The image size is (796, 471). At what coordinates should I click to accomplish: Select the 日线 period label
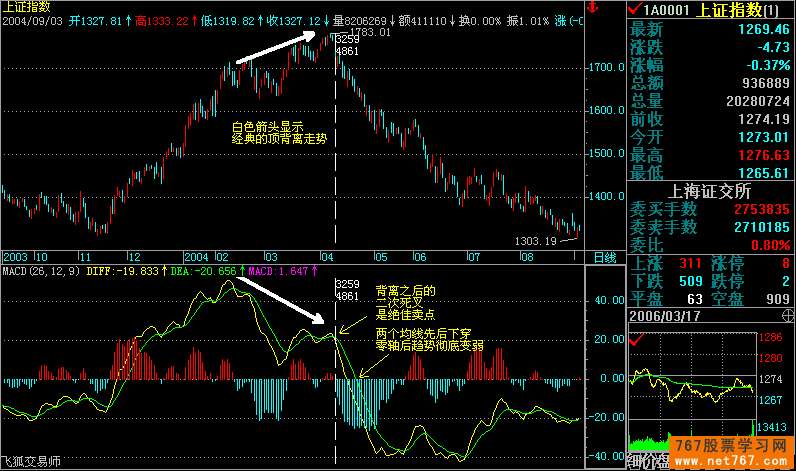(x=606, y=257)
